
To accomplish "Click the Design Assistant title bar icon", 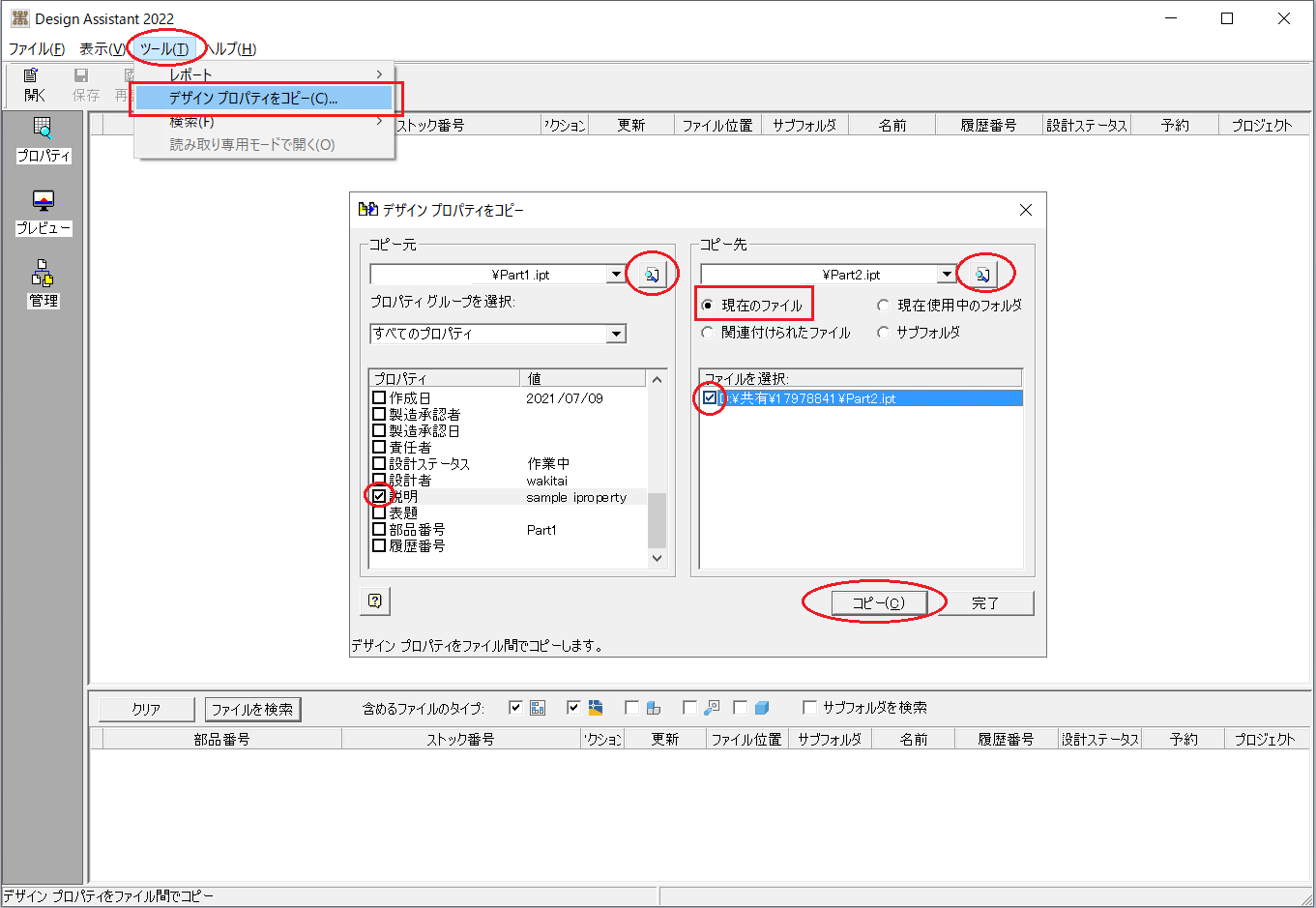I will (19, 18).
